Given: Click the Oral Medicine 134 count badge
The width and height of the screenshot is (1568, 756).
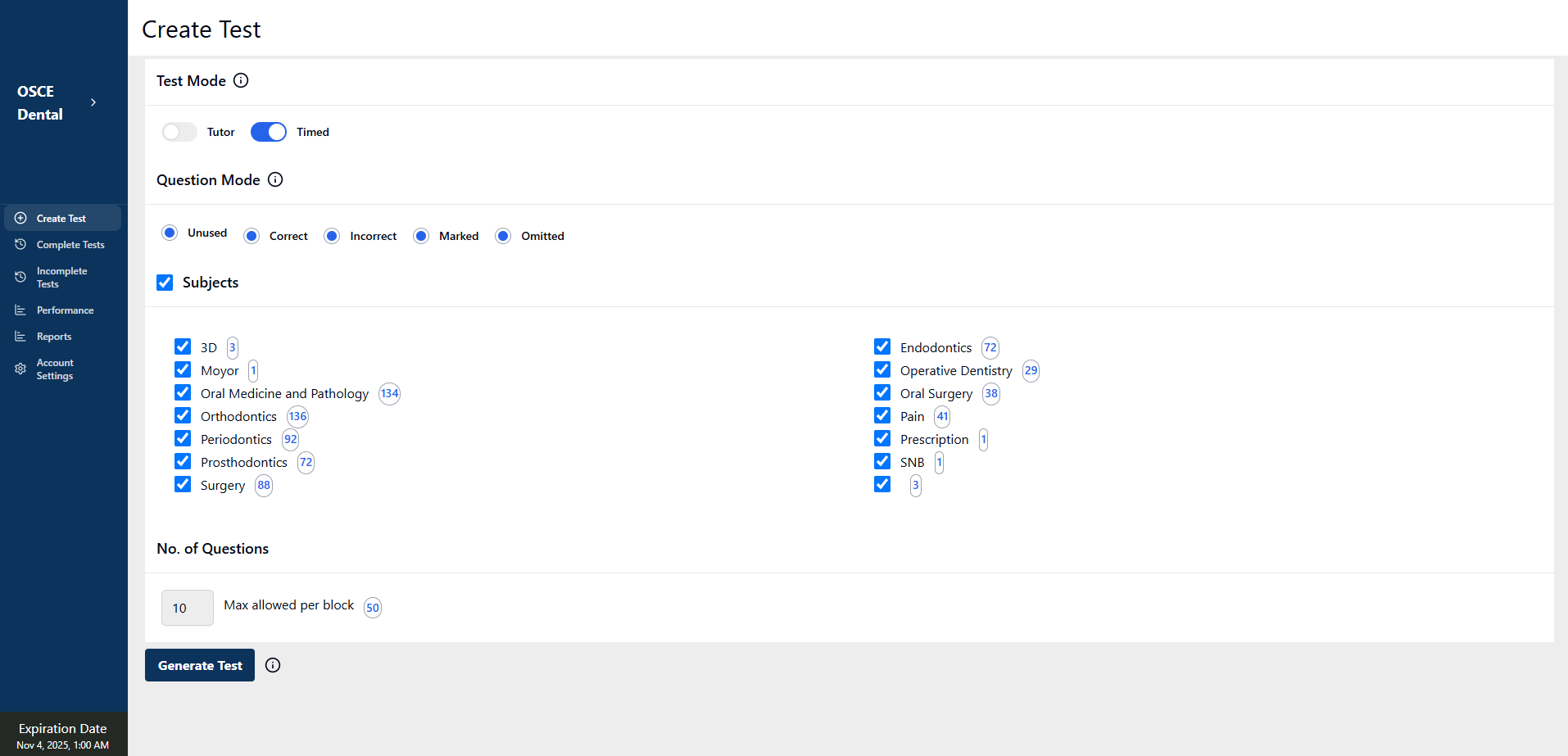Looking at the screenshot, I should pyautogui.click(x=389, y=393).
